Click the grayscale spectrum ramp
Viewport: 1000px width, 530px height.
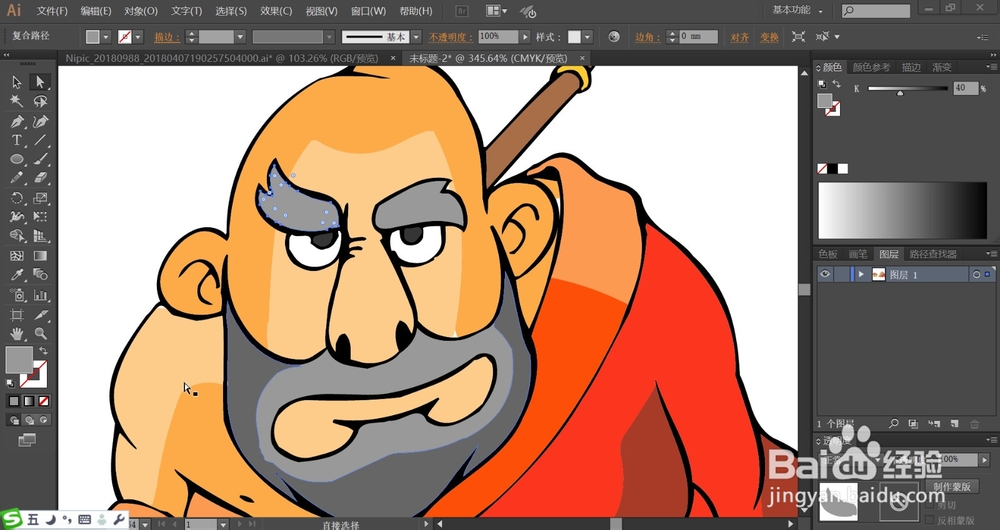point(902,210)
